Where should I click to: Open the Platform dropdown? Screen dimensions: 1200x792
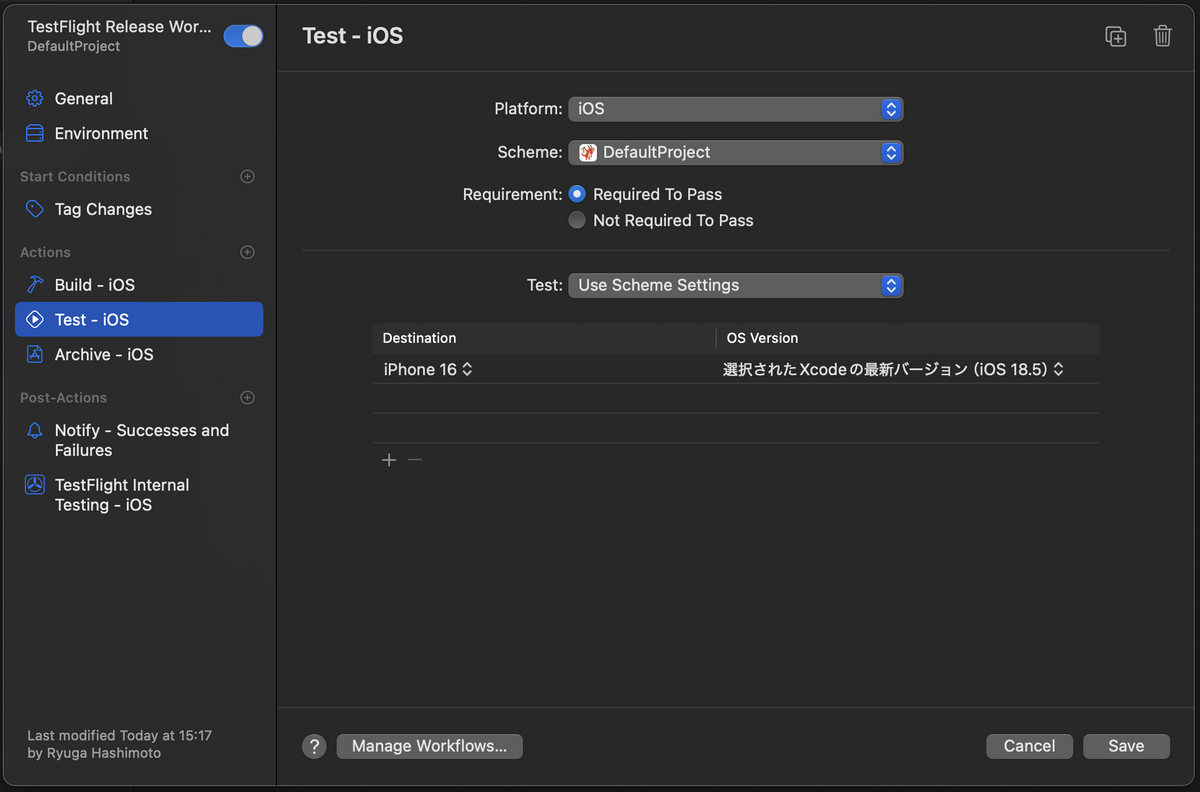736,109
